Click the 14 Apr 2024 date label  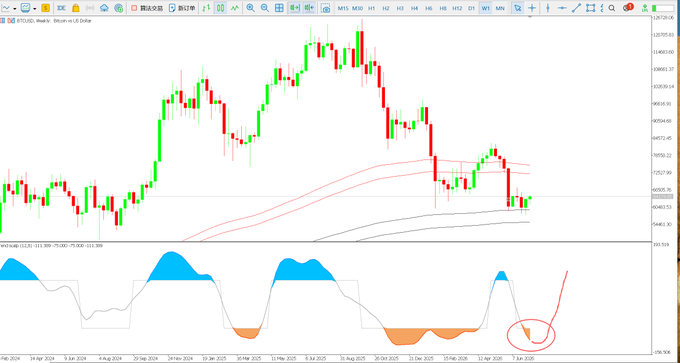tap(42, 359)
